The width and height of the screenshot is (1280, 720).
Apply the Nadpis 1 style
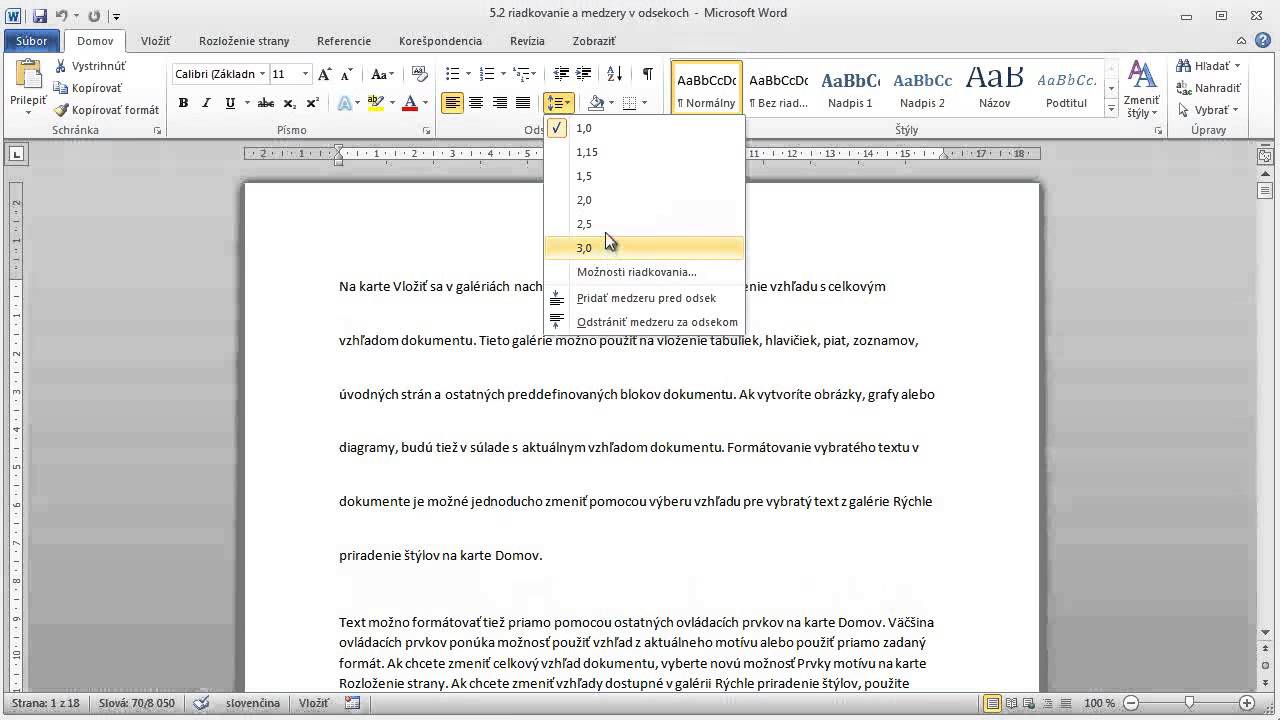point(850,88)
